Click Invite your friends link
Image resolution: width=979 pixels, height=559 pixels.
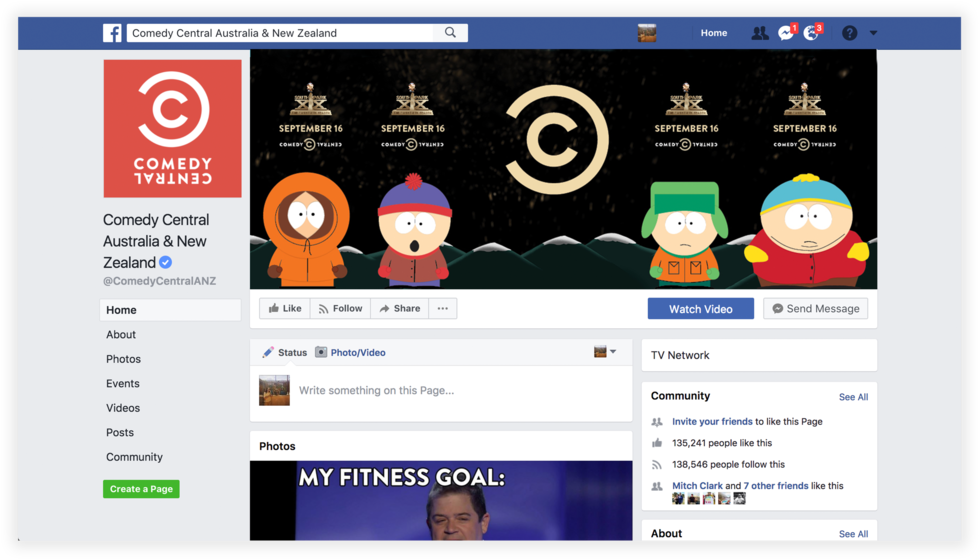click(x=712, y=422)
